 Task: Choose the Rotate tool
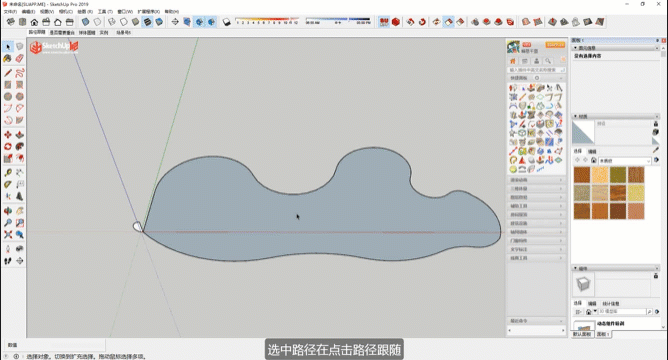(x=8, y=147)
